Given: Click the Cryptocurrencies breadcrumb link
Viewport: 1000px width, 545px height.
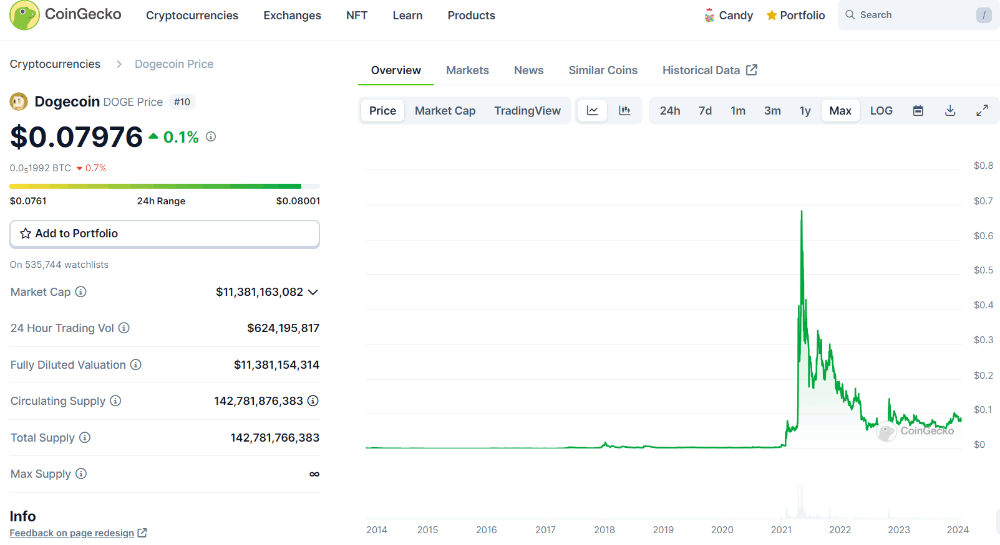Looking at the screenshot, I should 55,64.
